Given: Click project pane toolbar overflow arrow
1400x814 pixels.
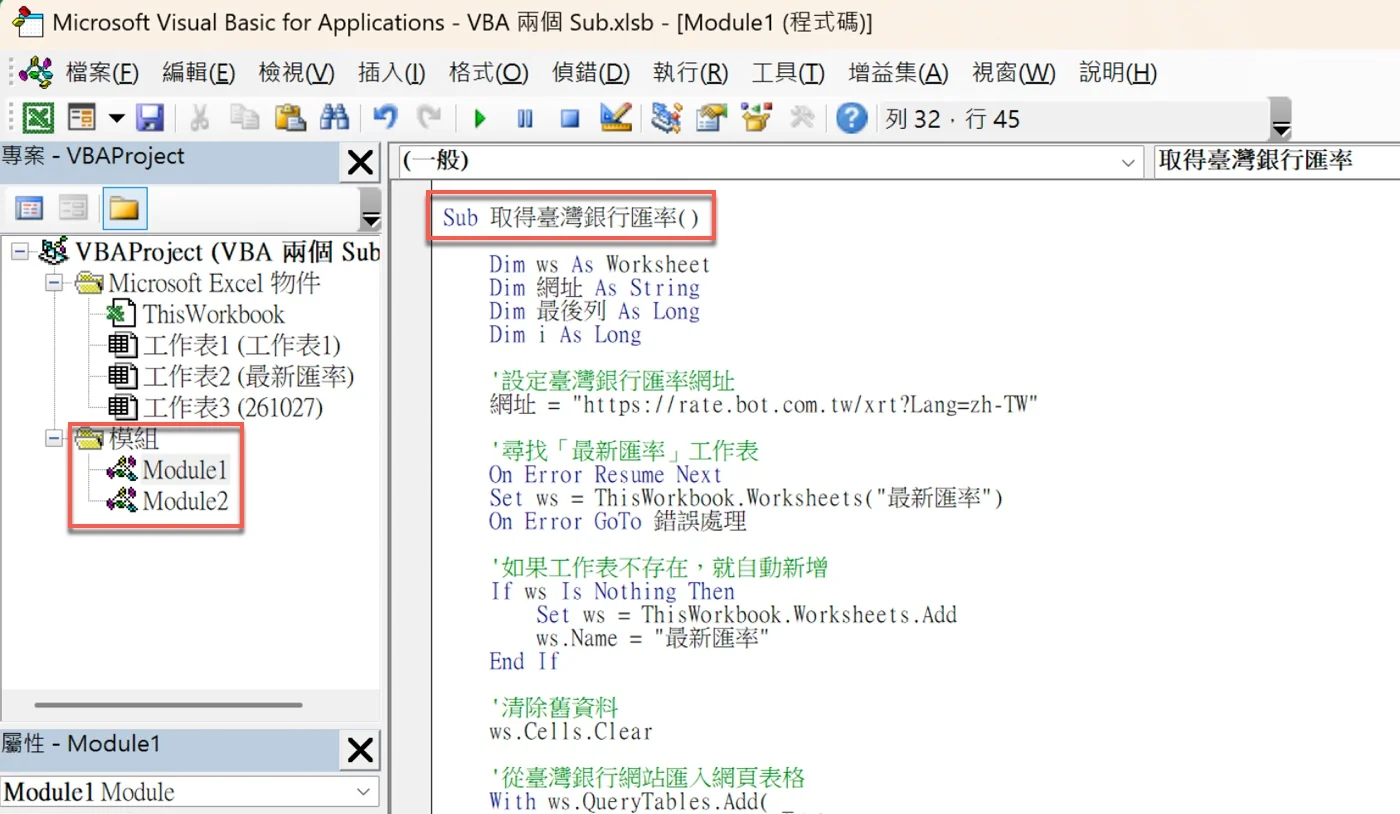Looking at the screenshot, I should pyautogui.click(x=370, y=209).
